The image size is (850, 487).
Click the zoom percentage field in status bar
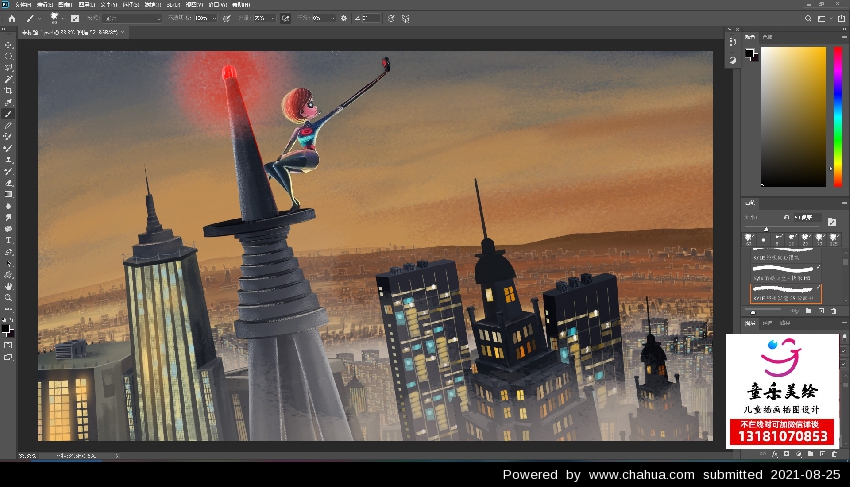pos(27,456)
